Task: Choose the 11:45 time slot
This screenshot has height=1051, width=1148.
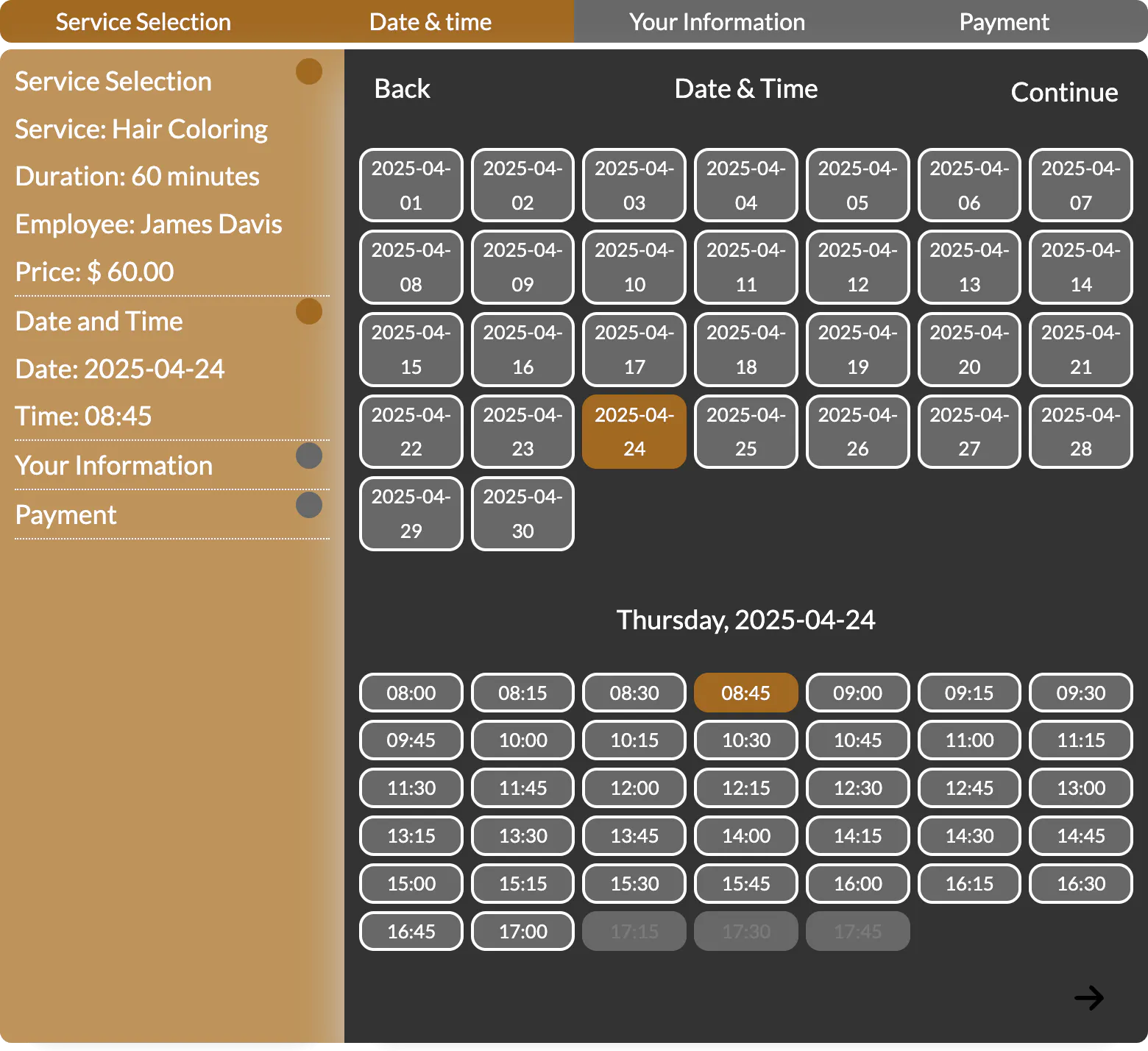Action: click(523, 788)
